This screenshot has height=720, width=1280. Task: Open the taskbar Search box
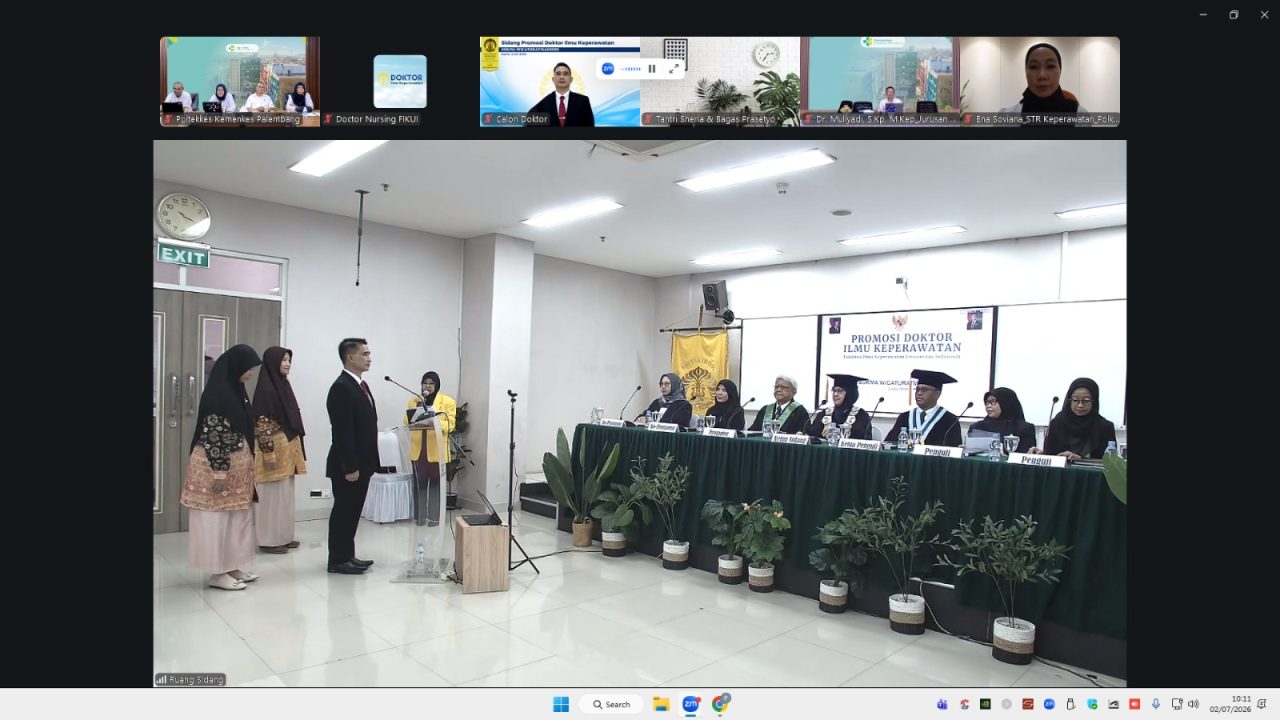(611, 704)
